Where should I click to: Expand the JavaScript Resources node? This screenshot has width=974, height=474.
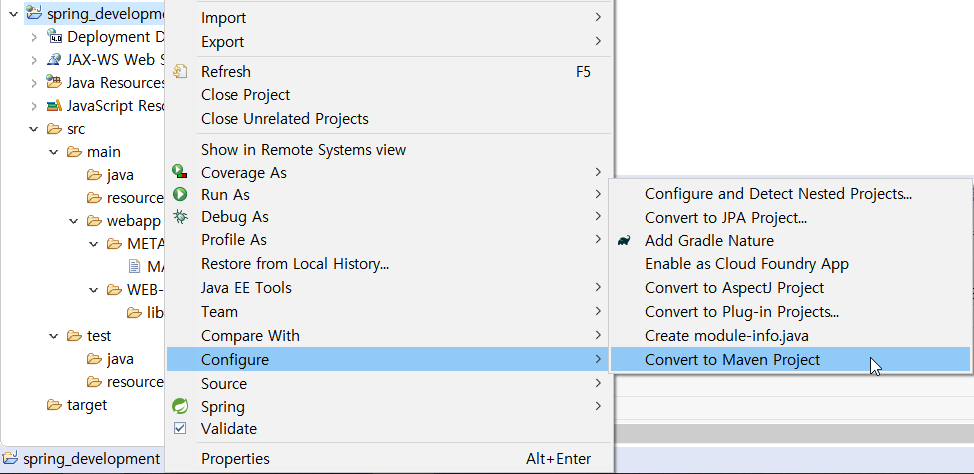(x=34, y=106)
